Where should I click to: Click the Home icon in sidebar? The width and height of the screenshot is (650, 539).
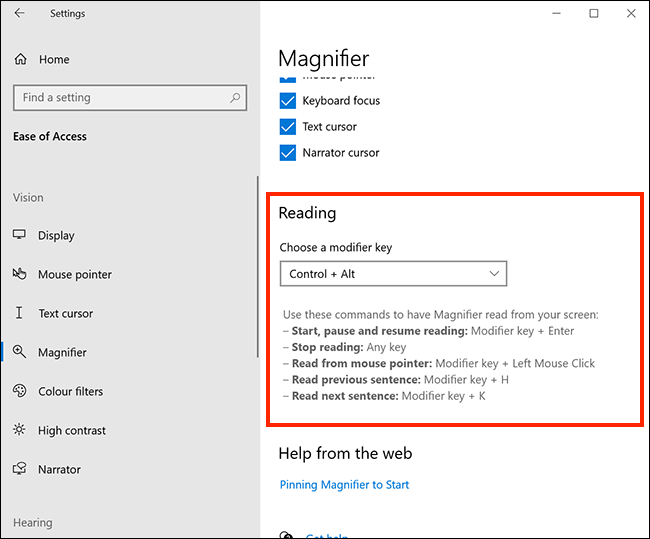(20, 60)
